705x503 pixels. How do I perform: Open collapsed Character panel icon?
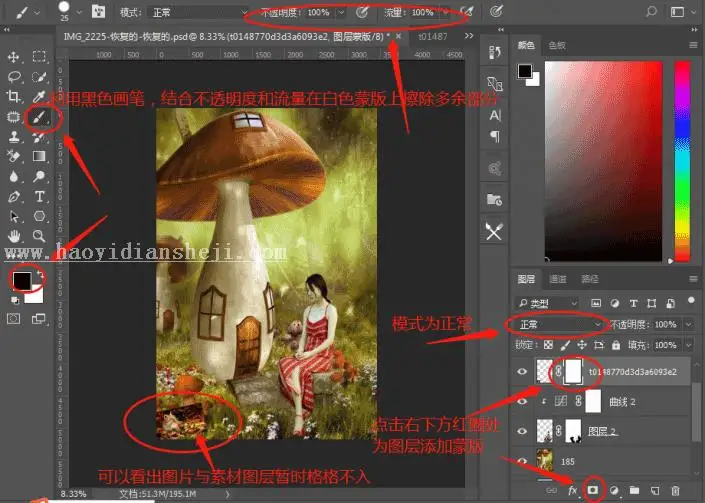pyautogui.click(x=495, y=116)
